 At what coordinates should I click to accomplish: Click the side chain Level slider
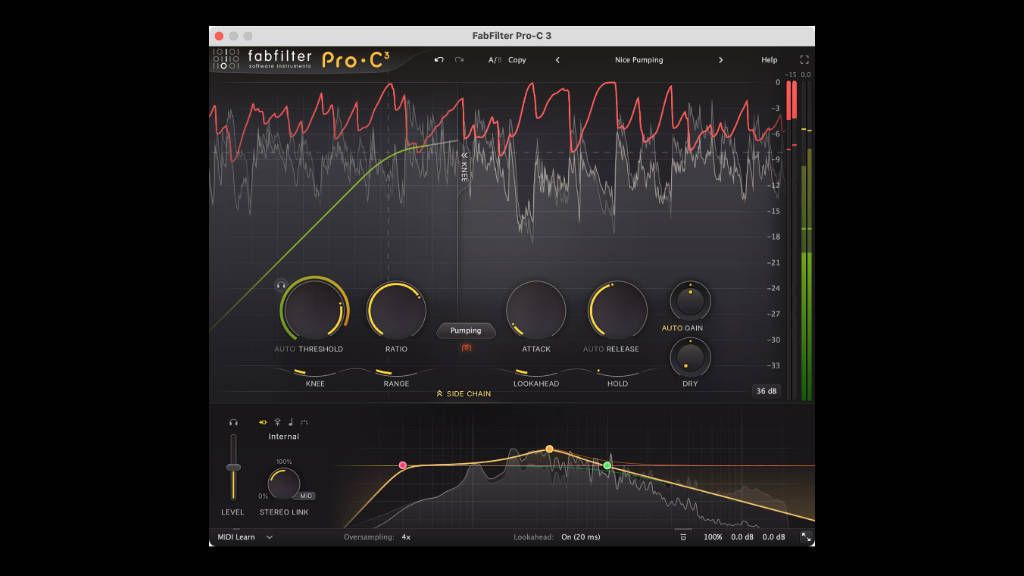tap(233, 467)
